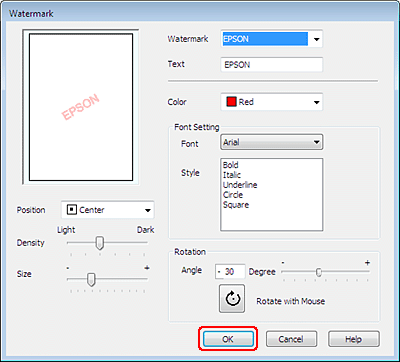Select Square in the Style list
400x362 pixels.
236,205
